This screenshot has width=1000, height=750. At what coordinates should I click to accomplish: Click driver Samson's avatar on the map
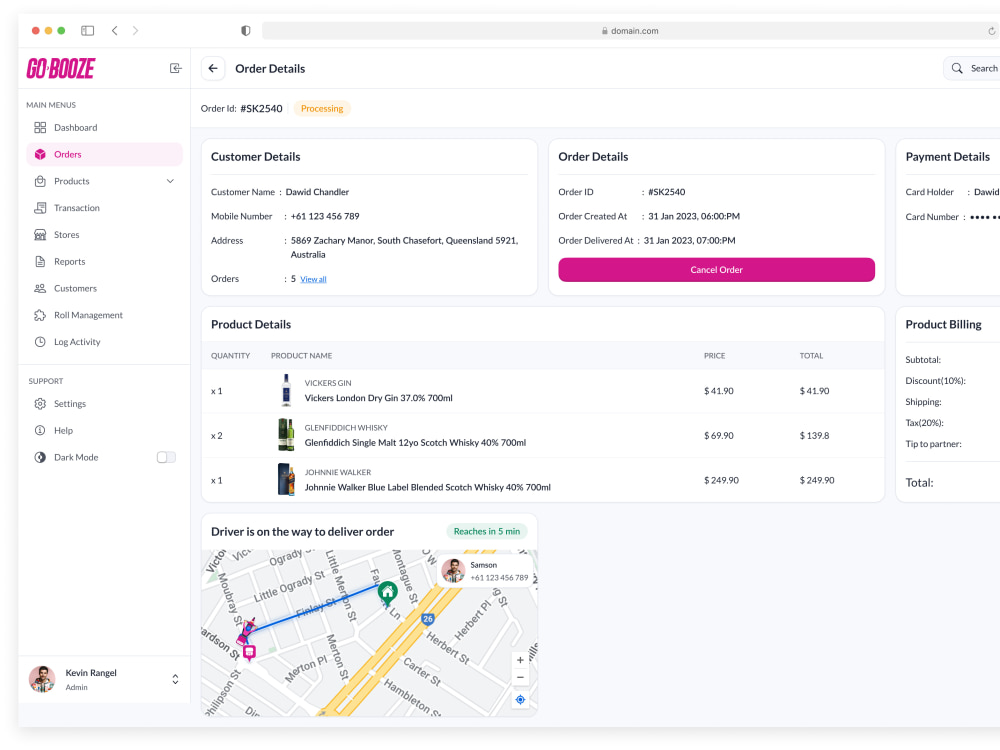pyautogui.click(x=453, y=571)
